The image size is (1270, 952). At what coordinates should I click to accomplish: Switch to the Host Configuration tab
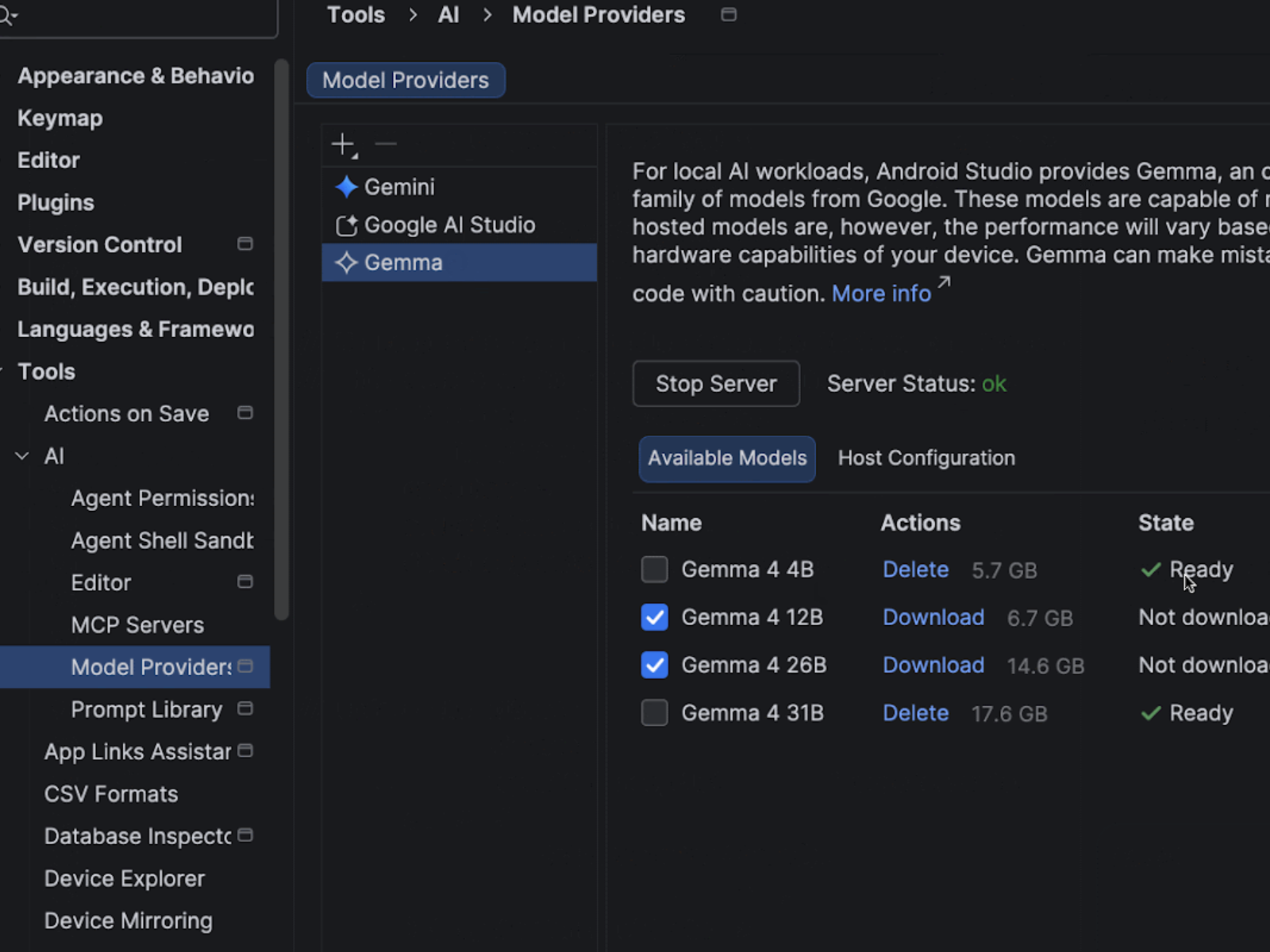pos(926,459)
